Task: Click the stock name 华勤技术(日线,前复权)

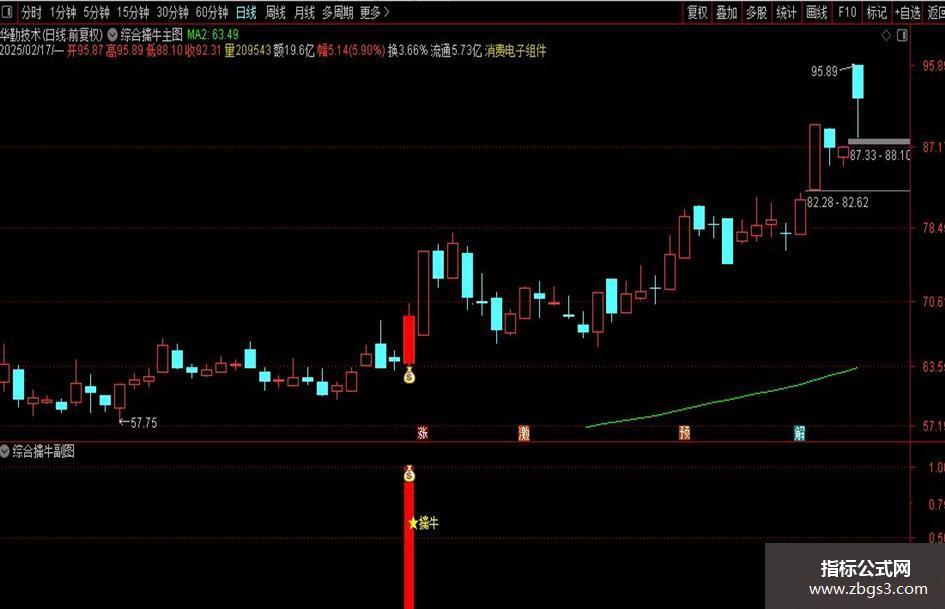Action: 52,35
